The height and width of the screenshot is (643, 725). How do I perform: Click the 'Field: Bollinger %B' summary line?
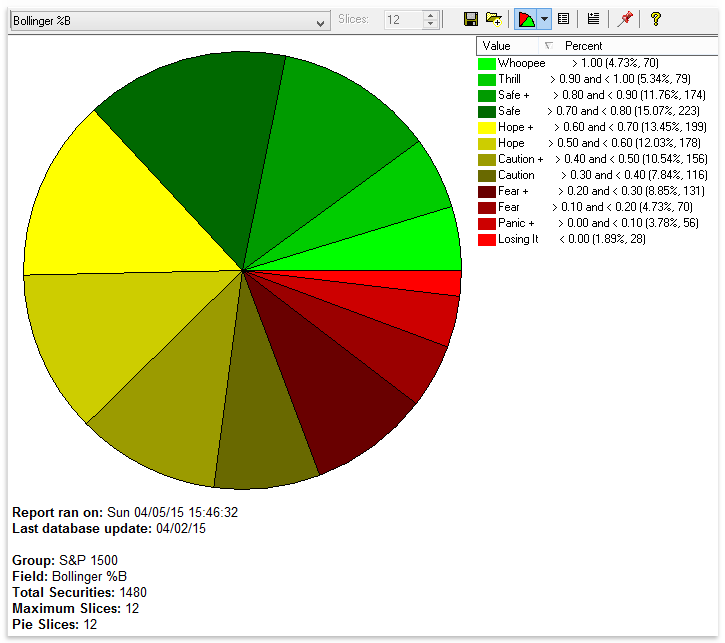tap(69, 576)
